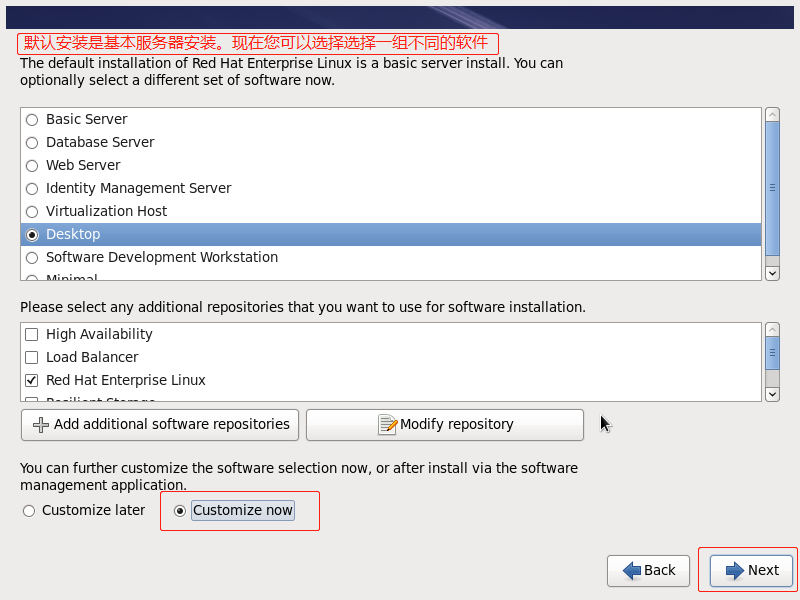Viewport: 800px width, 600px height.
Task: Select the Customize later radio button
Action: tap(29, 511)
